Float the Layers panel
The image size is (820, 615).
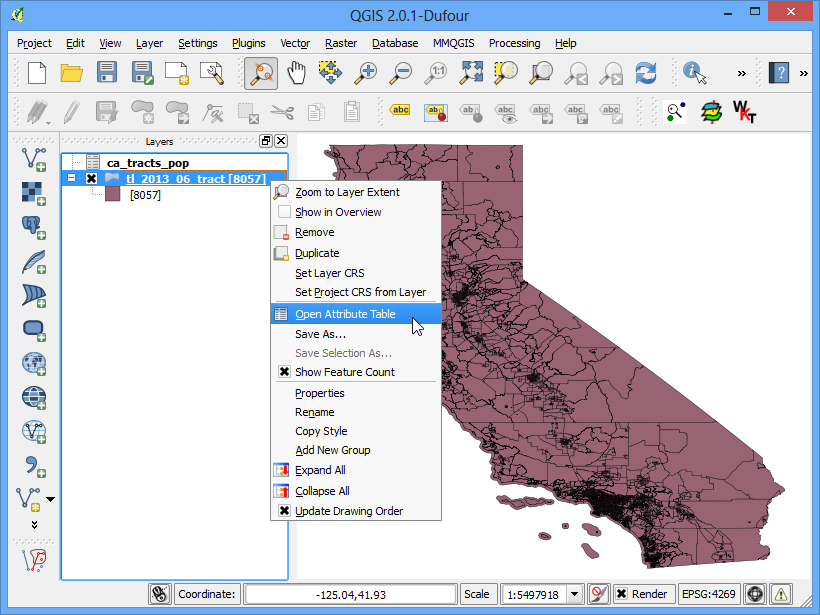click(266, 141)
